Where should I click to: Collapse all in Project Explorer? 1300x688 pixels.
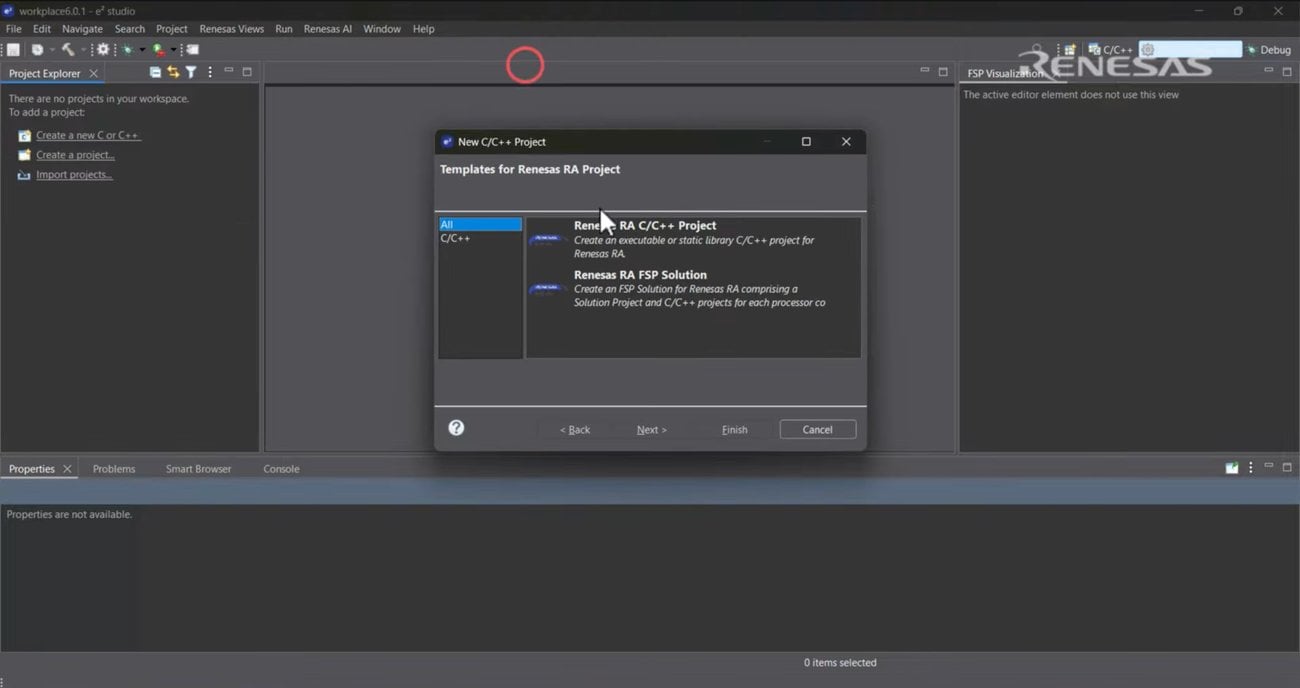[x=155, y=72]
